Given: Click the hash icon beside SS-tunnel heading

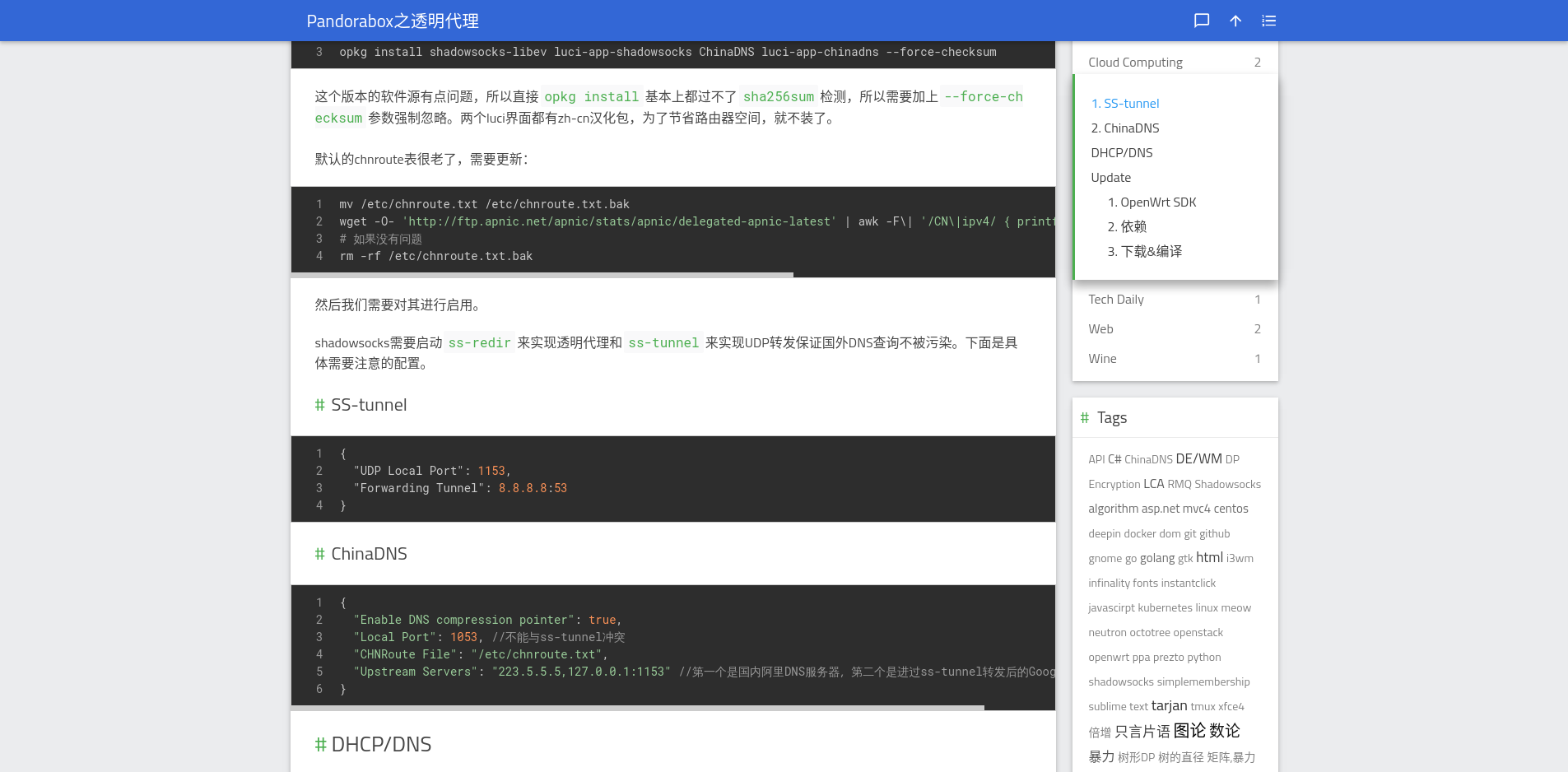Looking at the screenshot, I should (x=319, y=405).
